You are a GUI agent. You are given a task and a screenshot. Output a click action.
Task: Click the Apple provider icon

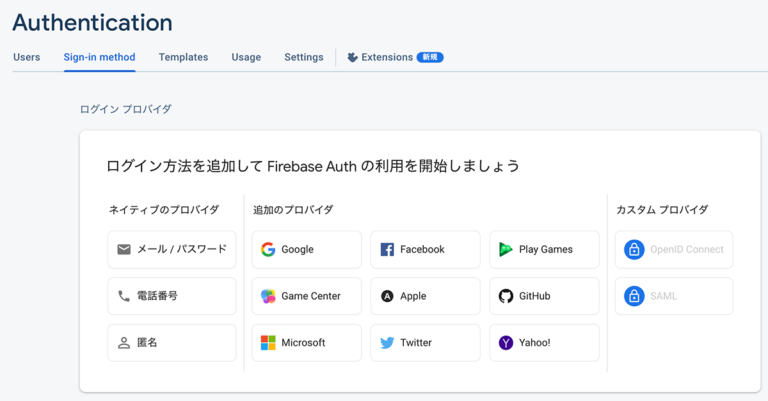(387, 296)
